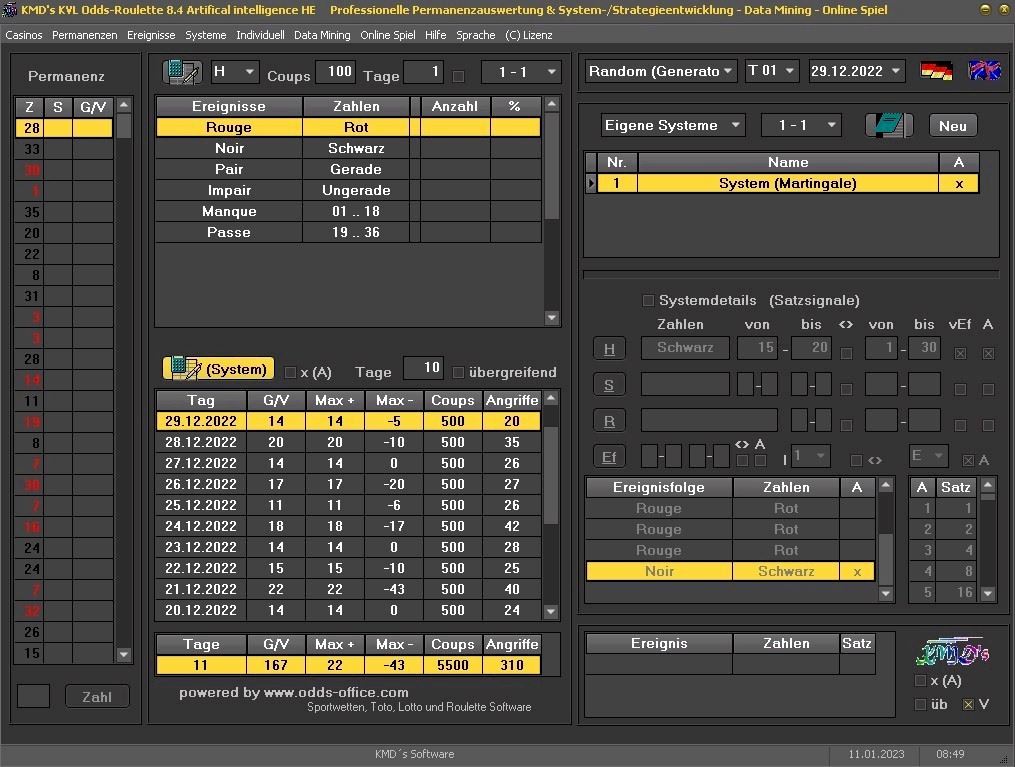This screenshot has width=1015, height=767.
Task: Click Tag table scroll down arrow
Action: (x=551, y=610)
